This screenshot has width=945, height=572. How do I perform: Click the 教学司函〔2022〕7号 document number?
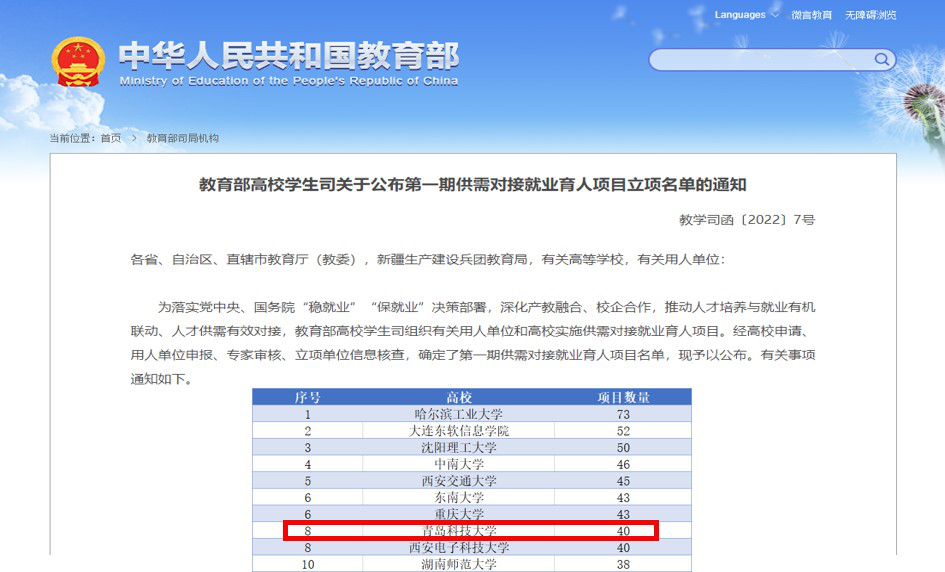pyautogui.click(x=746, y=219)
